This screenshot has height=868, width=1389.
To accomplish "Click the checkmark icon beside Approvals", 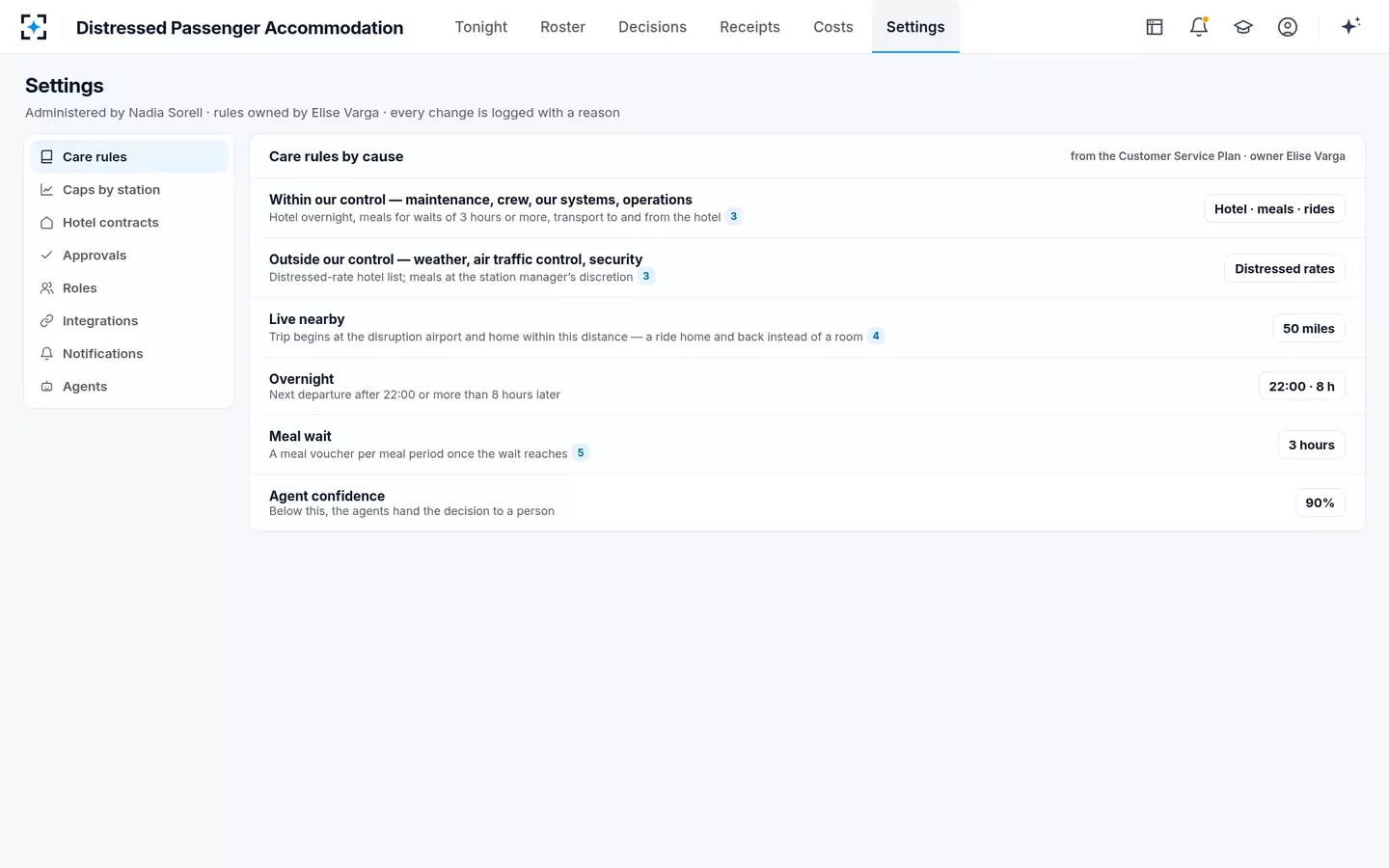I will (x=46, y=256).
